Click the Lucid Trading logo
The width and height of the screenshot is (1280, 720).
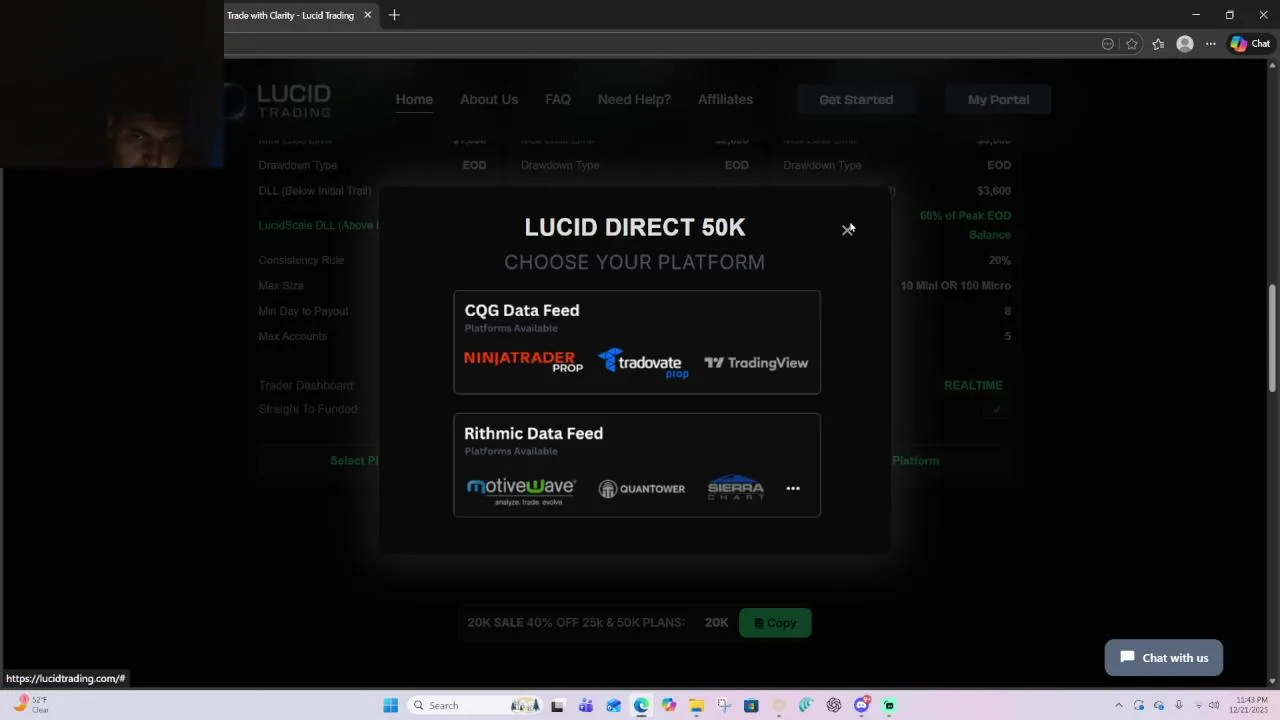(280, 100)
